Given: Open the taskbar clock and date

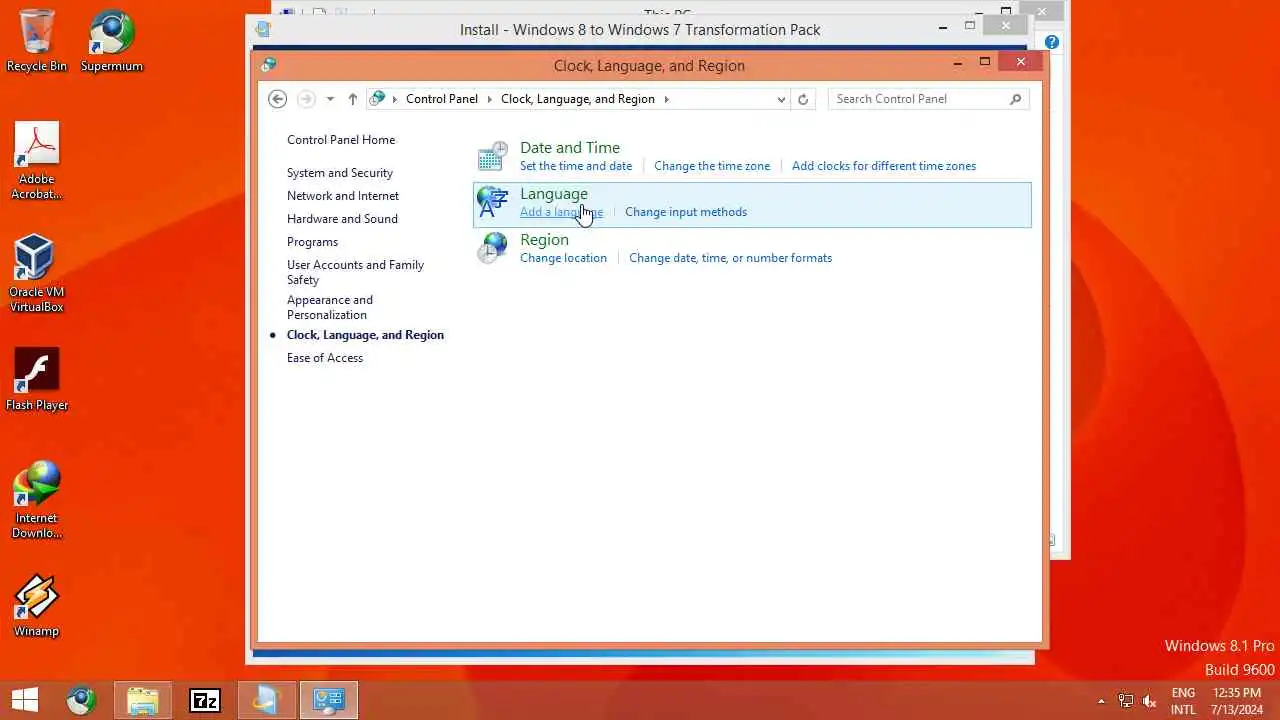Looking at the screenshot, I should pos(1237,701).
